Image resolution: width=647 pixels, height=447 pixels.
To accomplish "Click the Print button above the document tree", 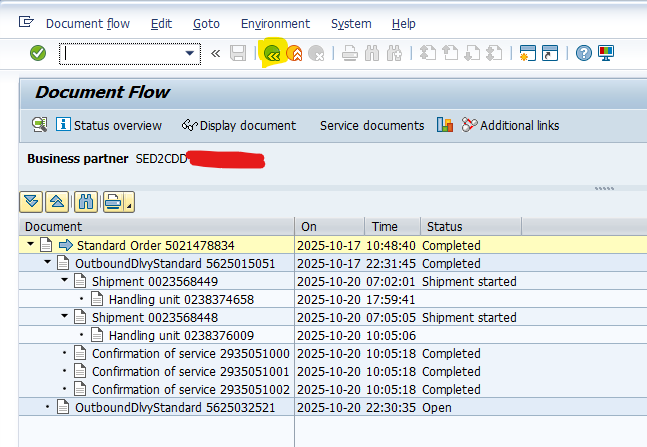I will (113, 202).
